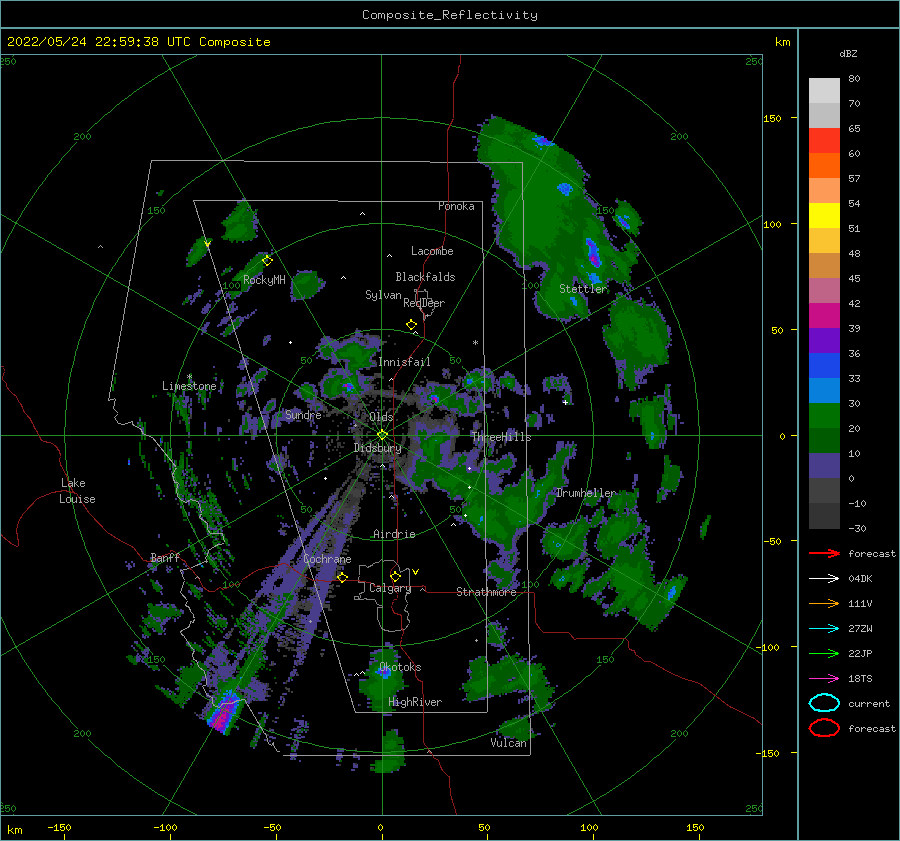Click the white plus marker east of ThreeHills
This screenshot has width=900, height=841.
[x=565, y=402]
